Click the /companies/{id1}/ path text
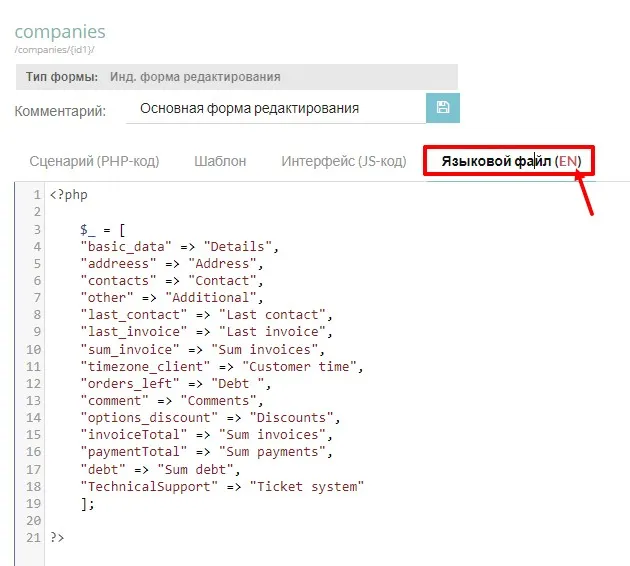Screen dimensions: 630x566 tap(55, 50)
